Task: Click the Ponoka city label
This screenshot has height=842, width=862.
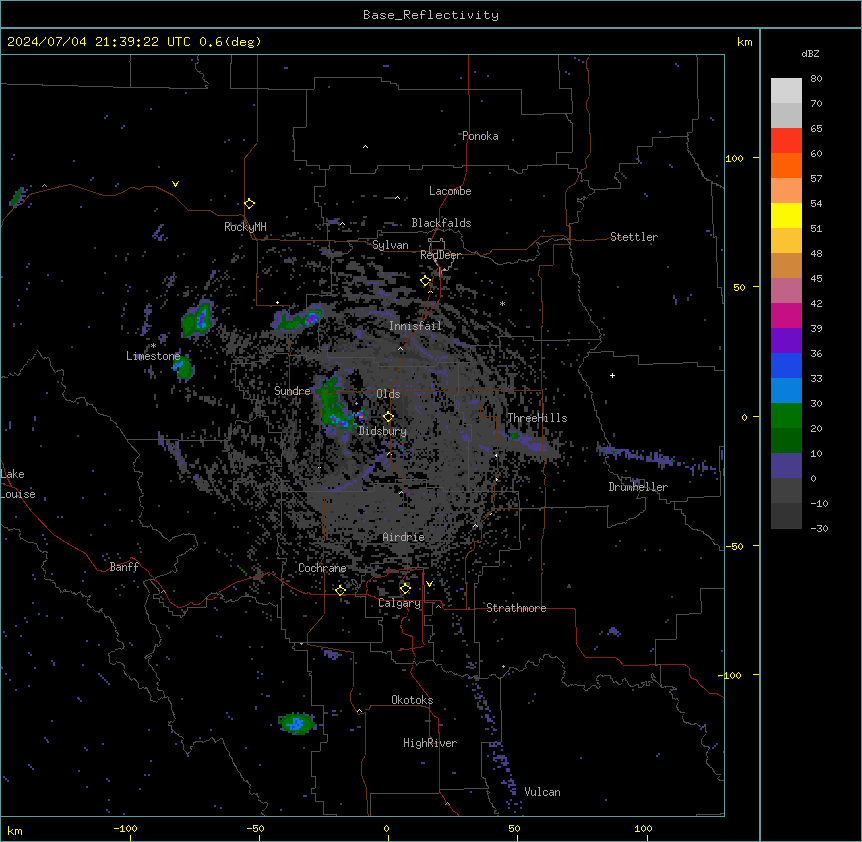Action: (480, 136)
